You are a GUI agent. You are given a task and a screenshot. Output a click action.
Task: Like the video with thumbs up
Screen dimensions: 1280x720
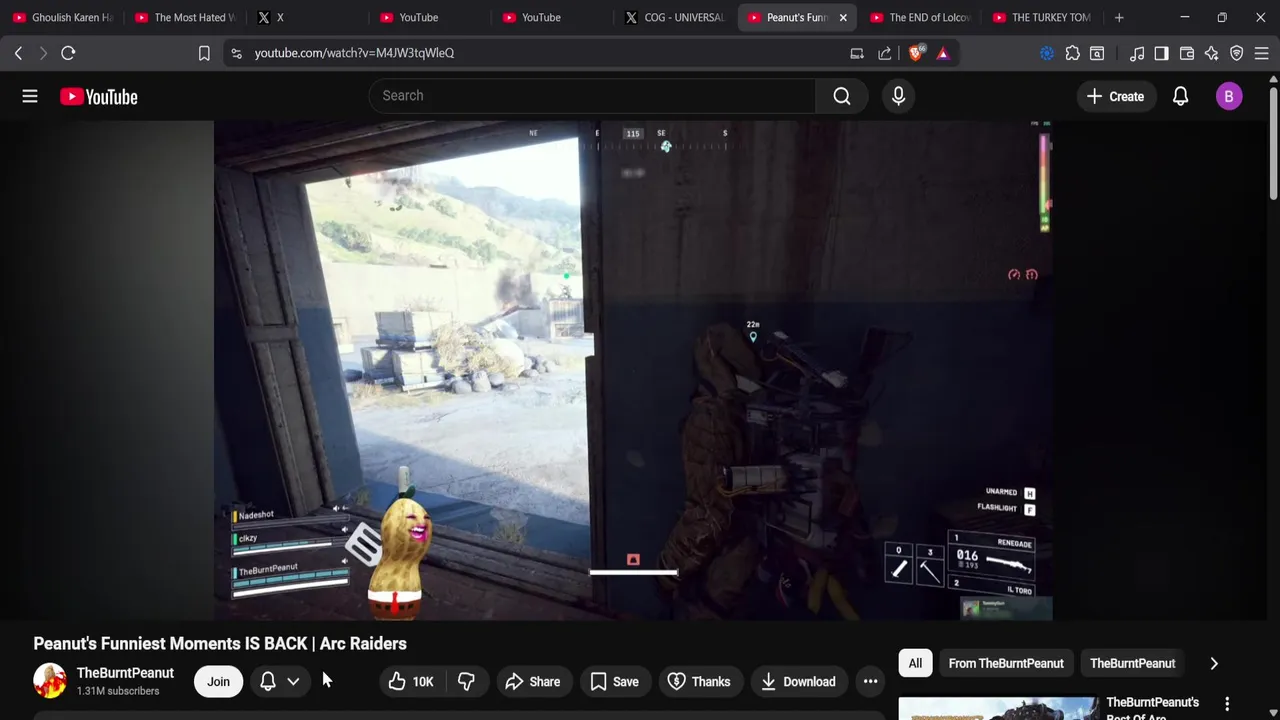(x=411, y=682)
